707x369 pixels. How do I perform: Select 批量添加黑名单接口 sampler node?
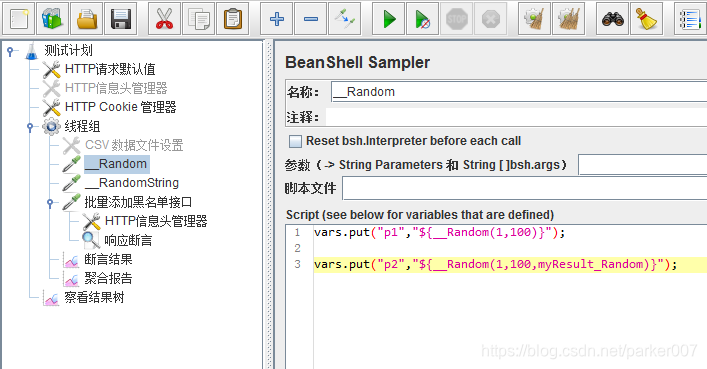click(138, 202)
